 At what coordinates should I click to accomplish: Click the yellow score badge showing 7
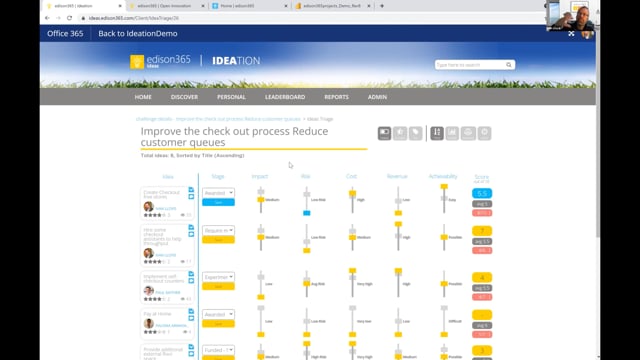click(x=482, y=231)
